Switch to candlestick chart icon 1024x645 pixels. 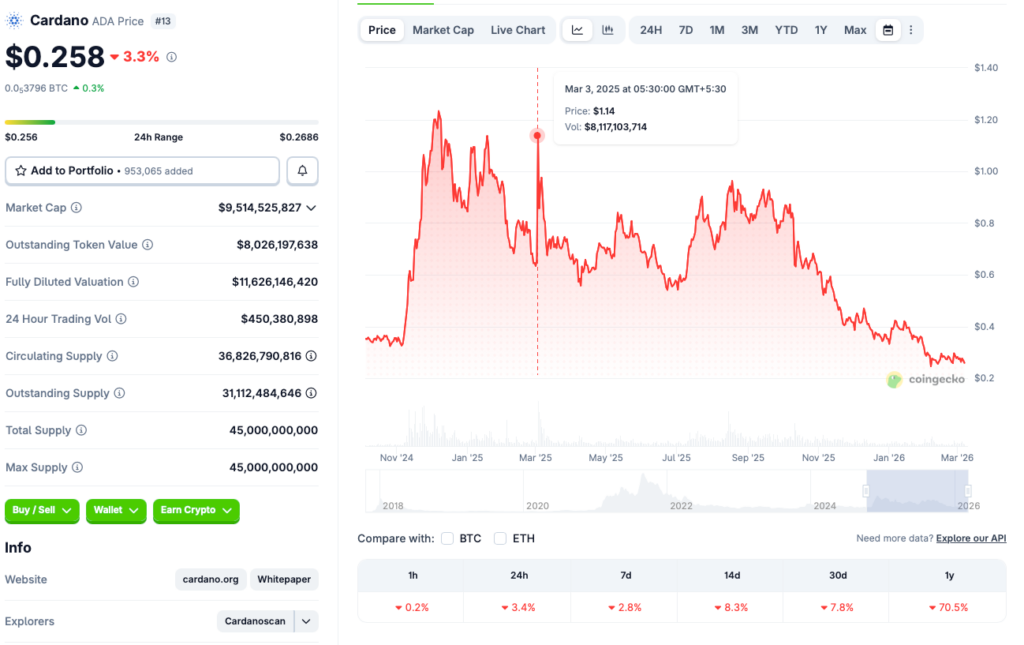click(x=608, y=30)
